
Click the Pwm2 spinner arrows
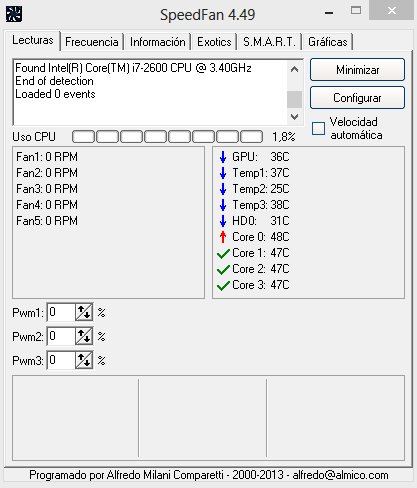coord(84,336)
